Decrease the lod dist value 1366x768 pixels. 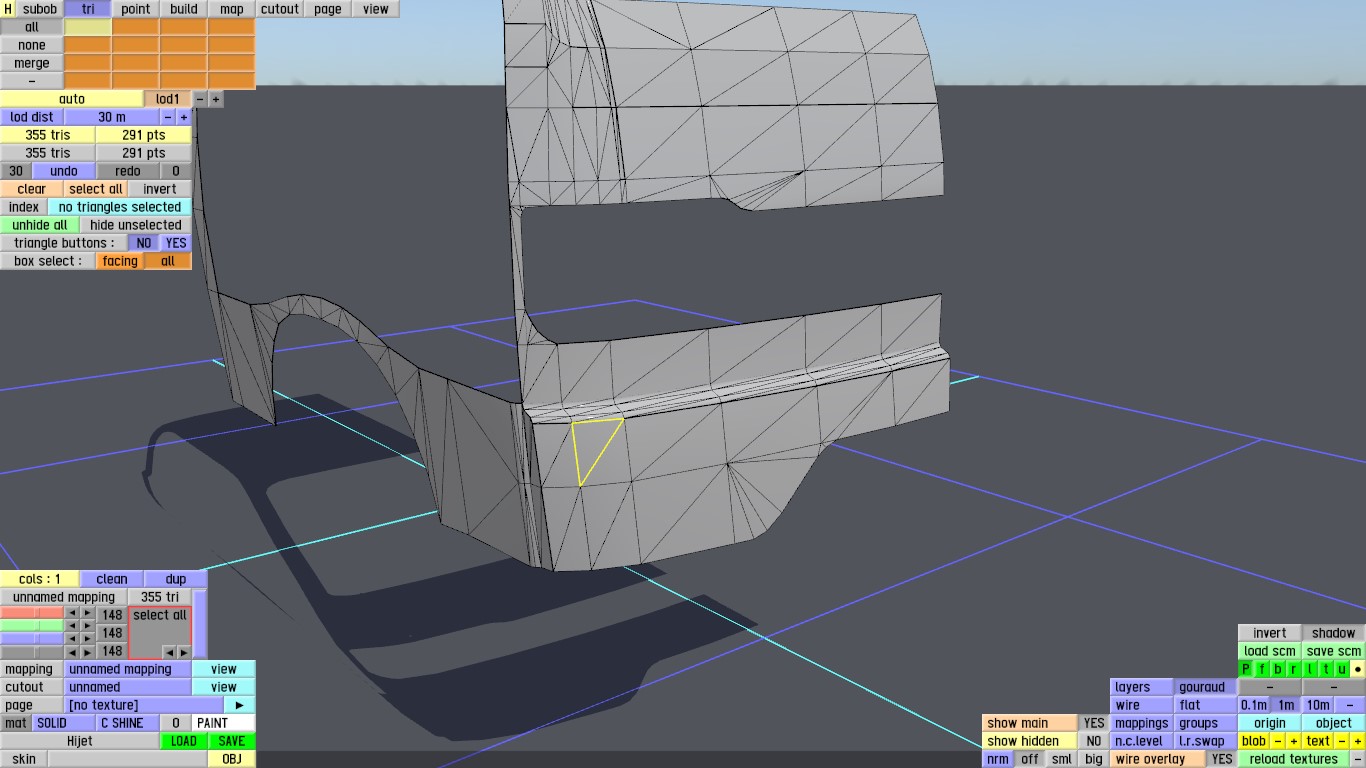pyautogui.click(x=168, y=117)
